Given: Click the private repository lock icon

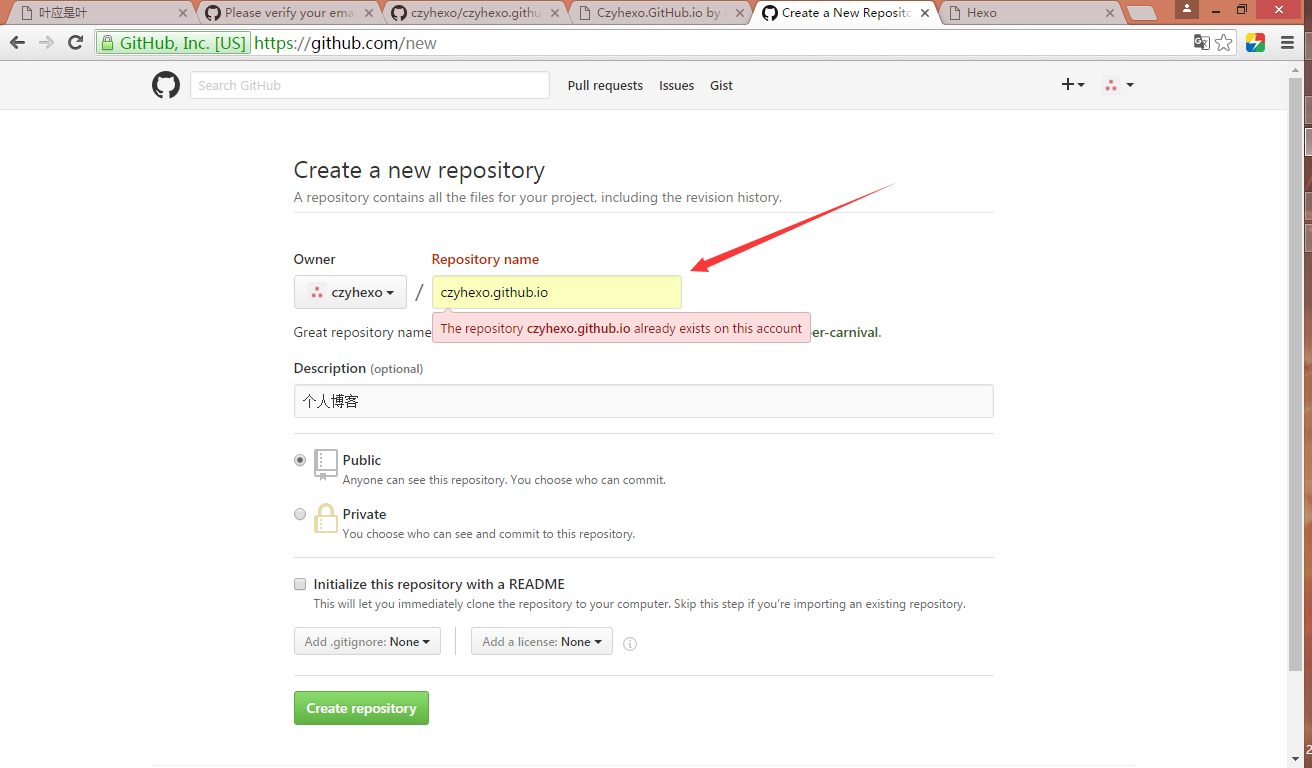Looking at the screenshot, I should coord(326,518).
